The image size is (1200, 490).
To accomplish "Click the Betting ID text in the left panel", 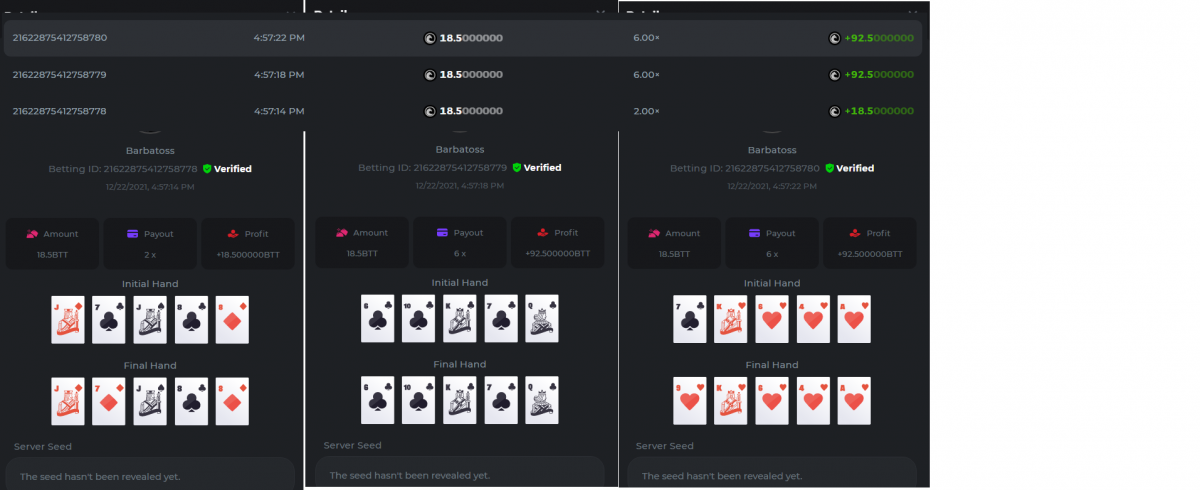I will point(123,169).
